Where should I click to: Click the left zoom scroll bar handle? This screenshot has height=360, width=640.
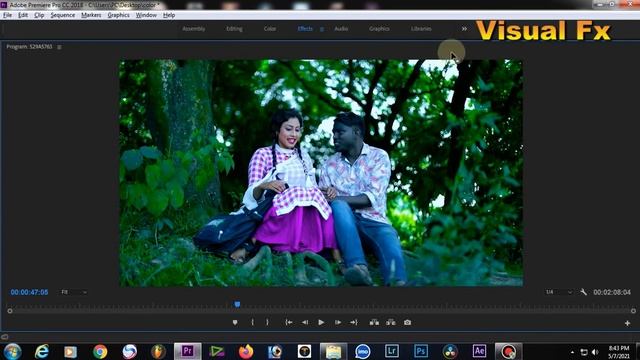(x=10, y=311)
